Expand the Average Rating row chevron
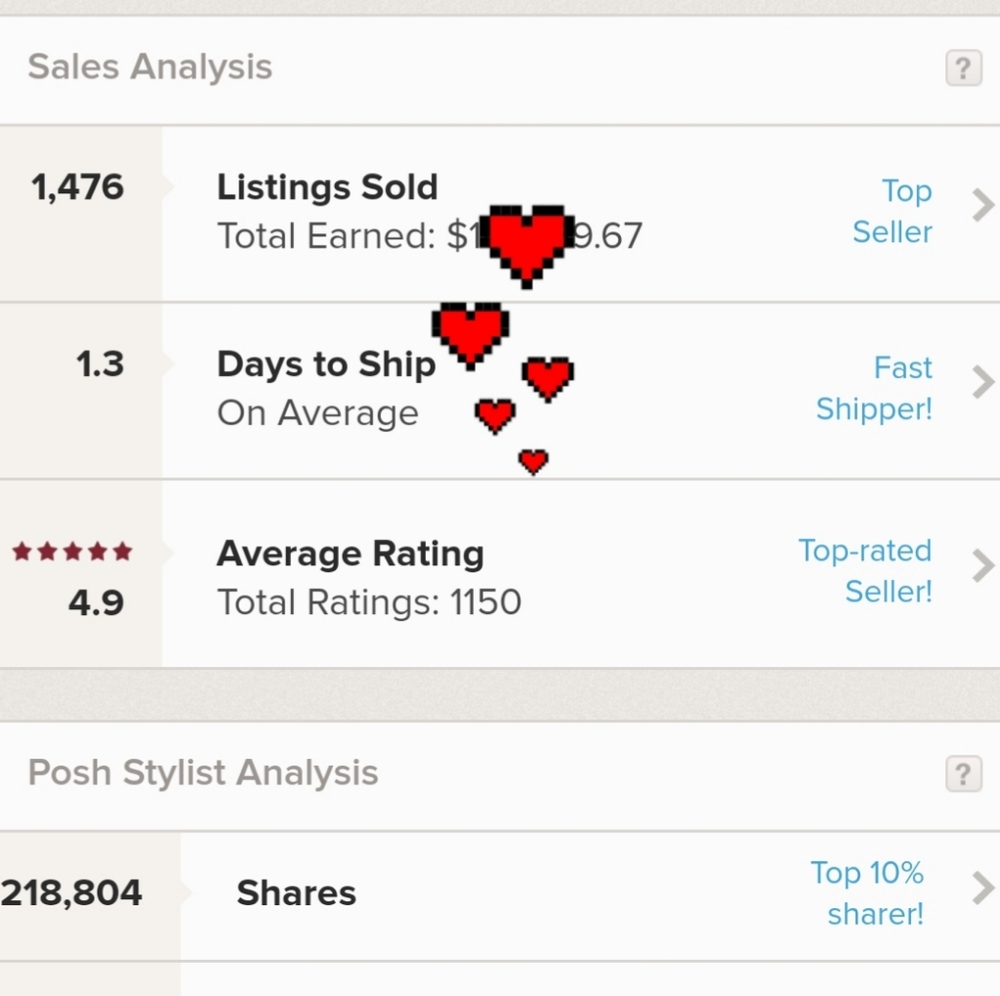The width and height of the screenshot is (1000, 996). [983, 566]
